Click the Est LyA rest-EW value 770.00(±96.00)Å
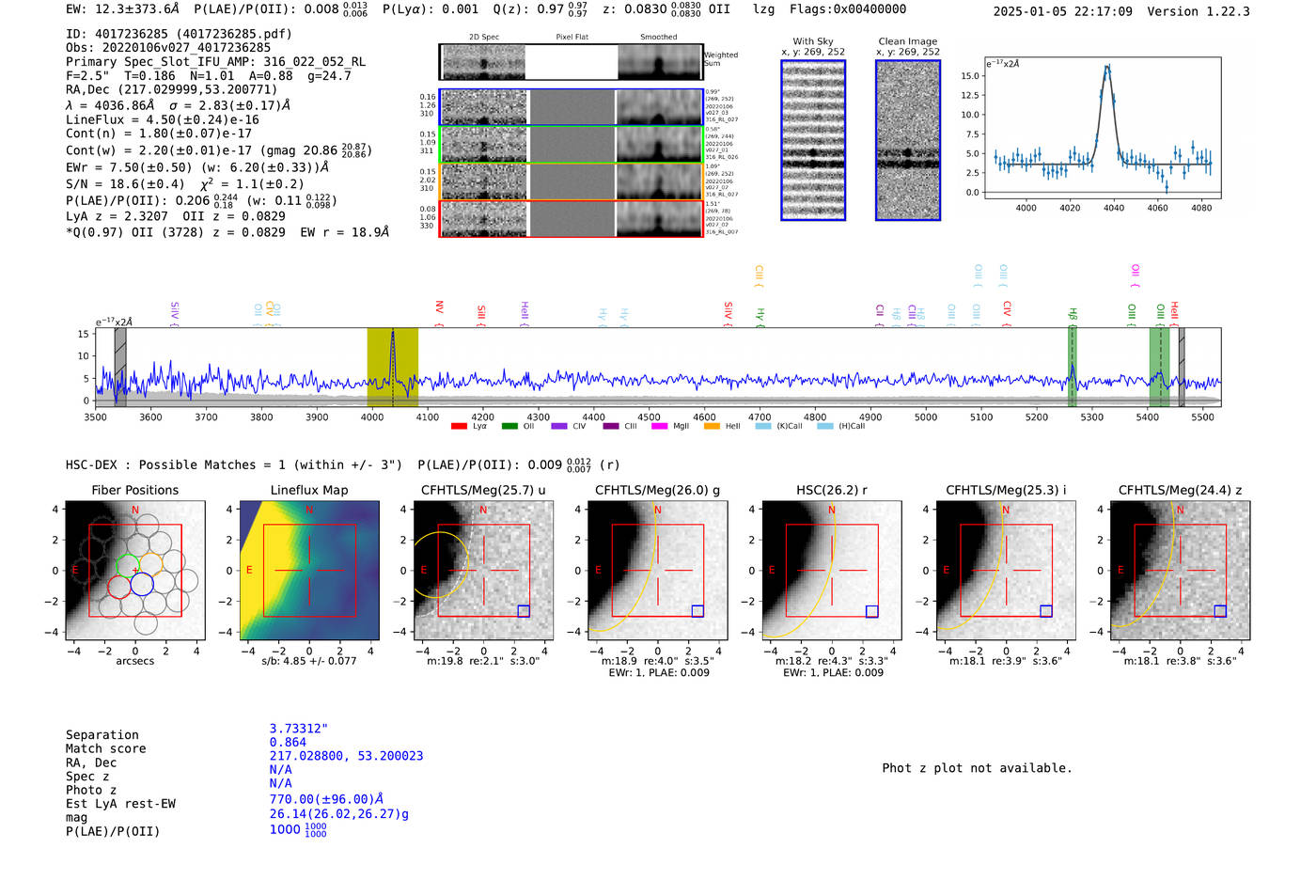 coord(326,800)
